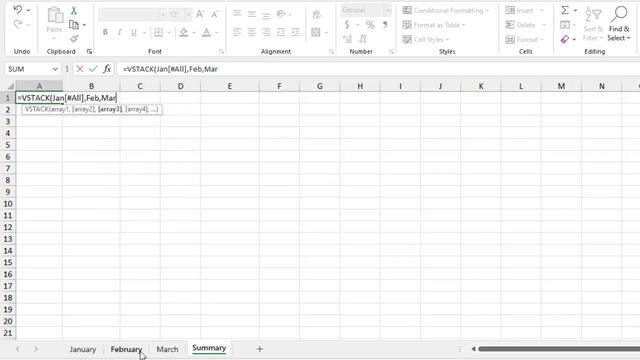Click the Redo arrow icon

(x=18, y=24)
